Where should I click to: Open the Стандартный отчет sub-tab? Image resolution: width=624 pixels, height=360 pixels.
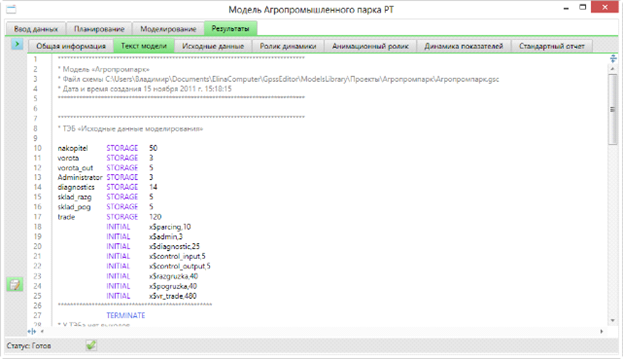tap(552, 46)
